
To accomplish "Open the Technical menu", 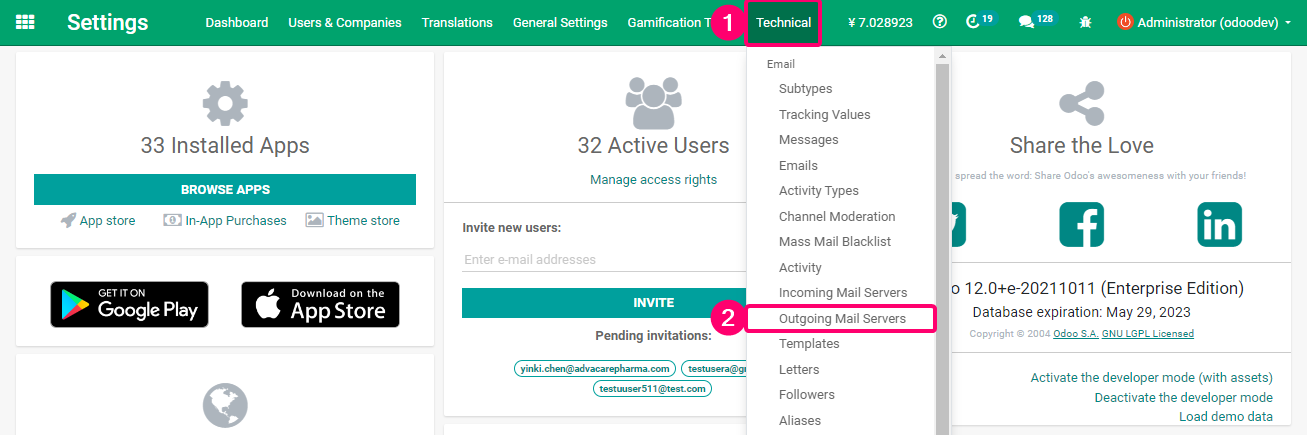I will point(784,22).
